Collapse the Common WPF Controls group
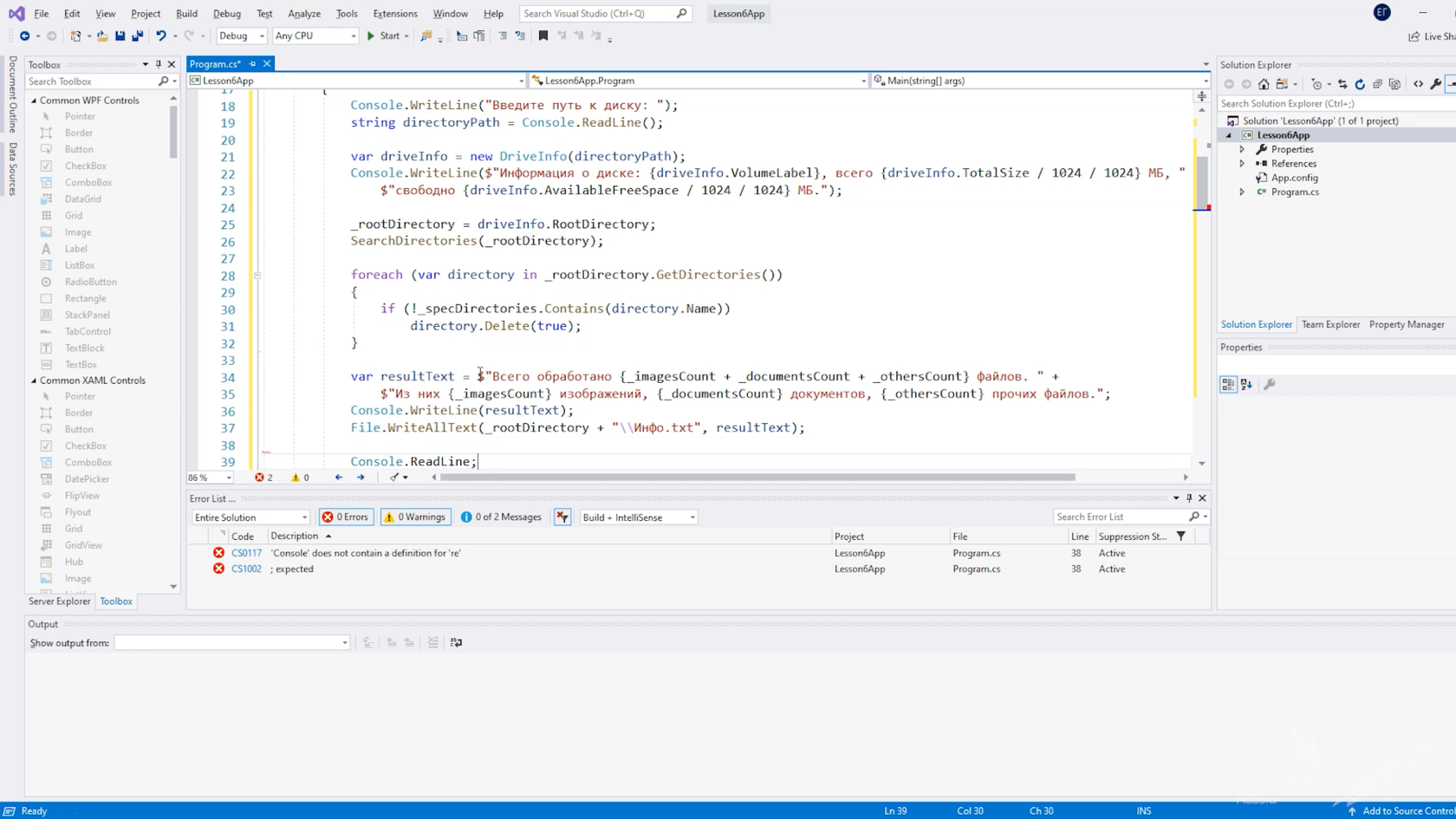The width and height of the screenshot is (1456, 819). click(35, 101)
